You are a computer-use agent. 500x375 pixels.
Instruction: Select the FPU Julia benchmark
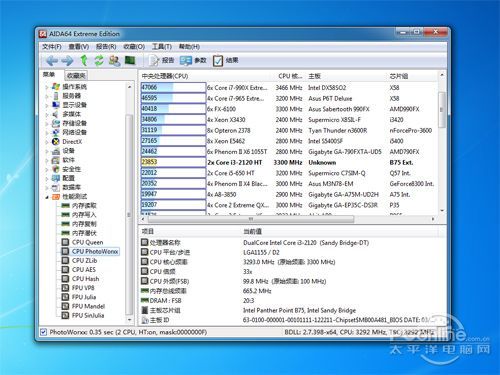point(84,297)
